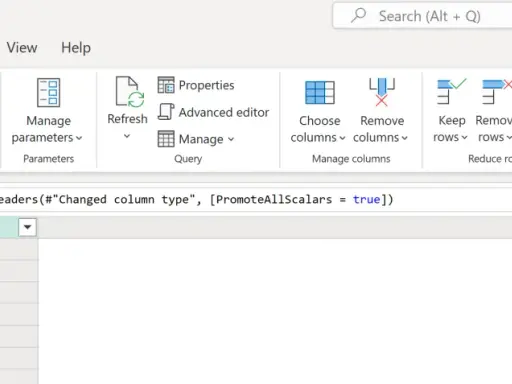Click the Manage table icon
The height and width of the screenshot is (384, 512).
point(166,139)
